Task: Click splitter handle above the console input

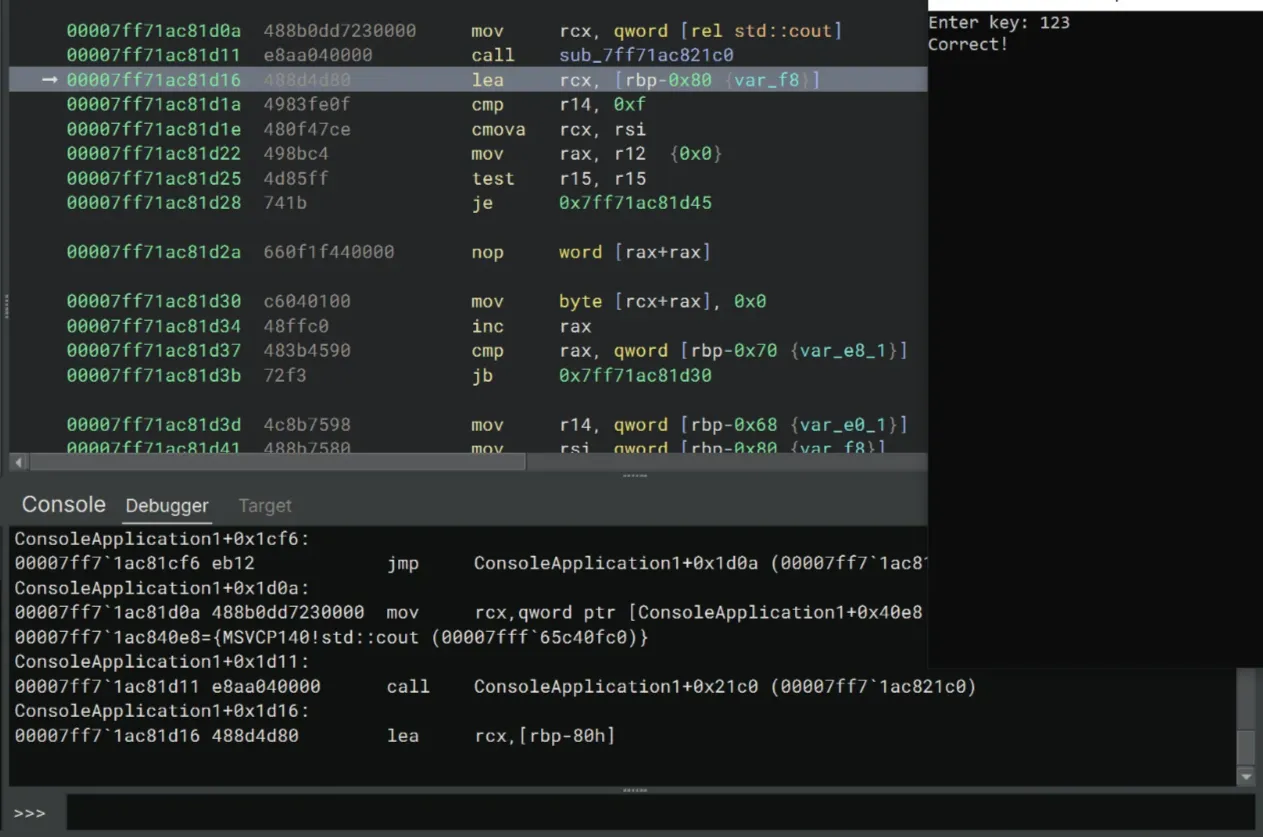Action: click(634, 790)
